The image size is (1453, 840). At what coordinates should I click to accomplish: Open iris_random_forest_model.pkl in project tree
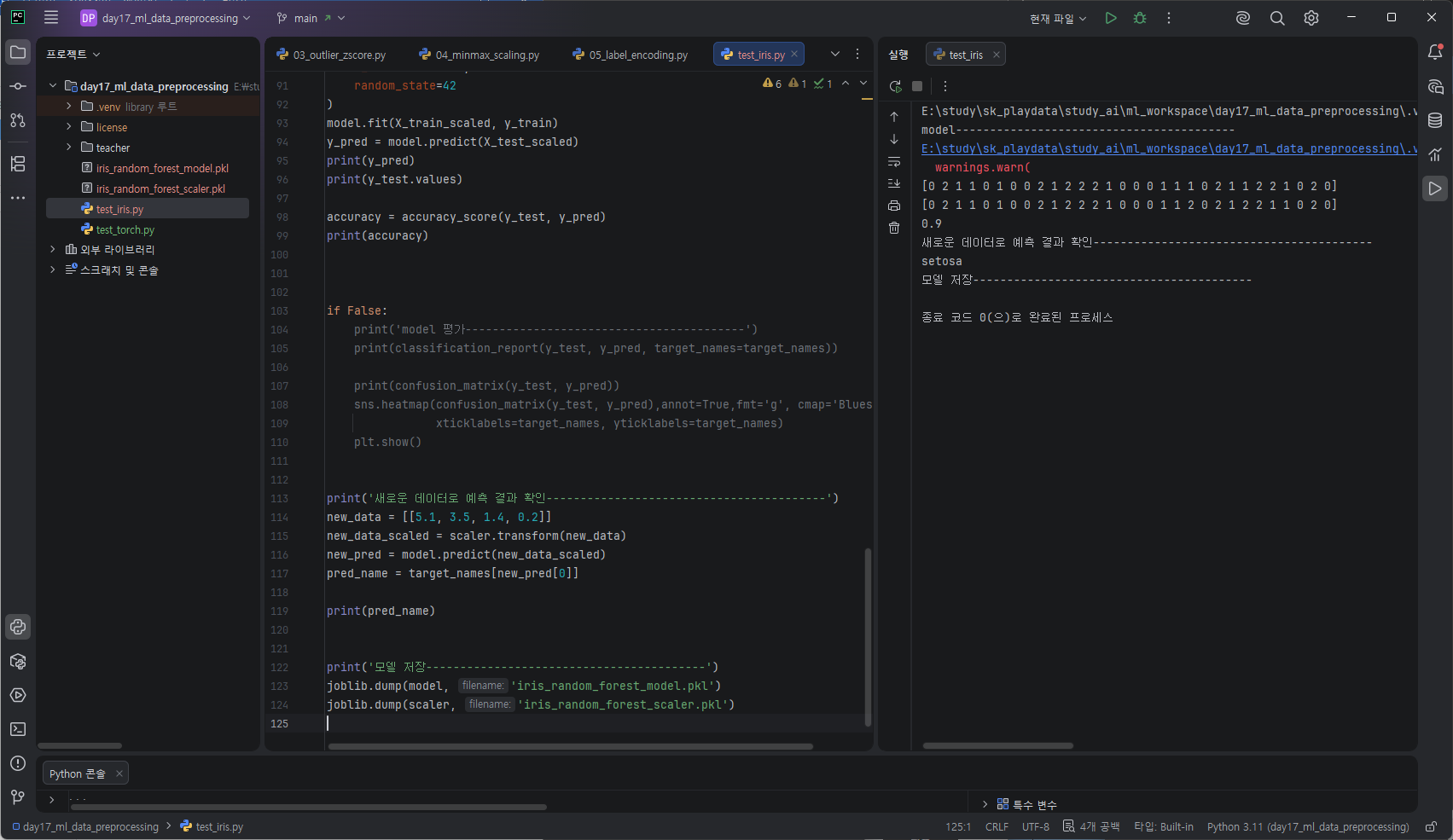point(162,168)
